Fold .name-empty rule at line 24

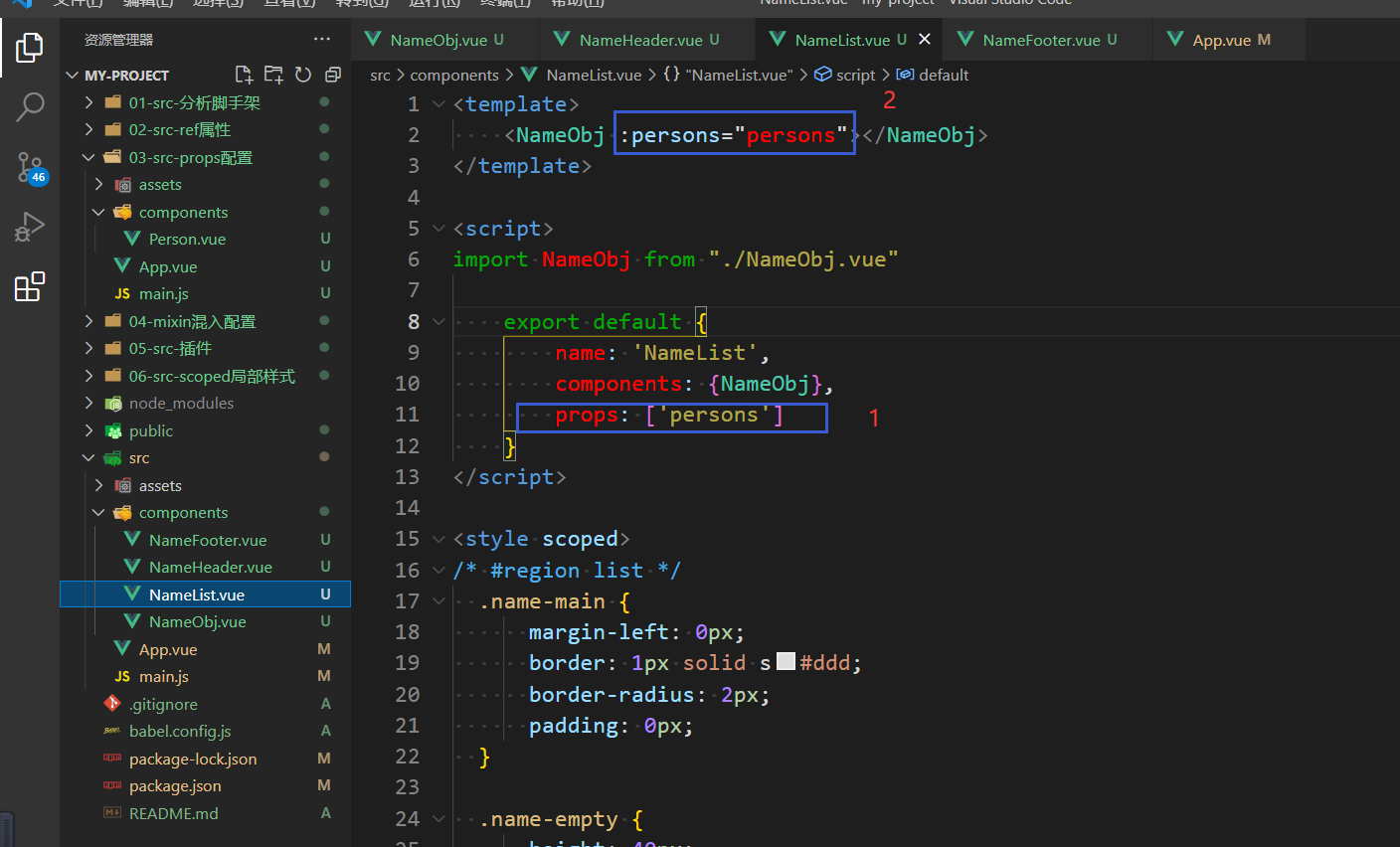pos(438,819)
